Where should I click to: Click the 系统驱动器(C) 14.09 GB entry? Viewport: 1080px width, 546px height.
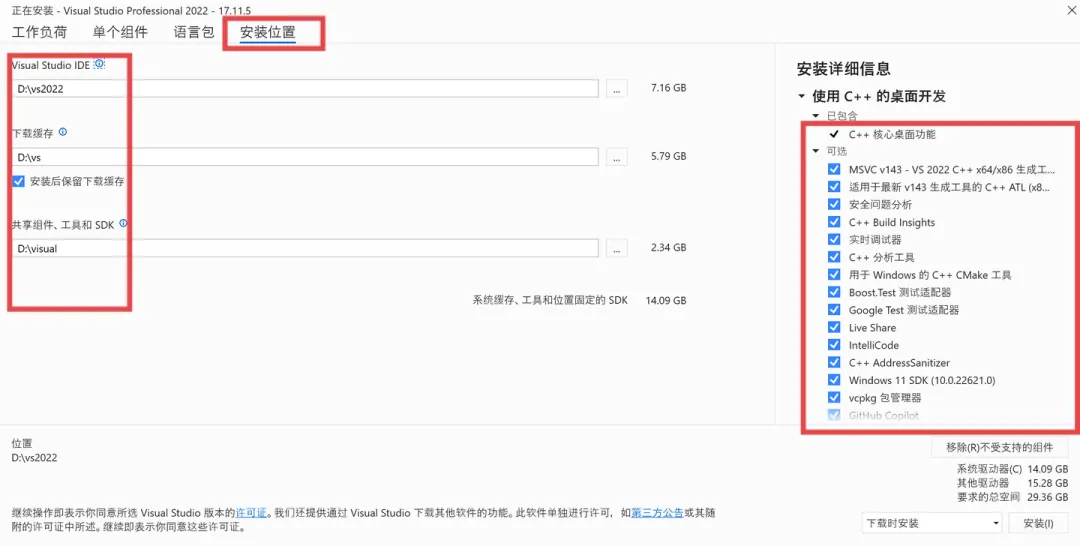pyautogui.click(x=1012, y=469)
